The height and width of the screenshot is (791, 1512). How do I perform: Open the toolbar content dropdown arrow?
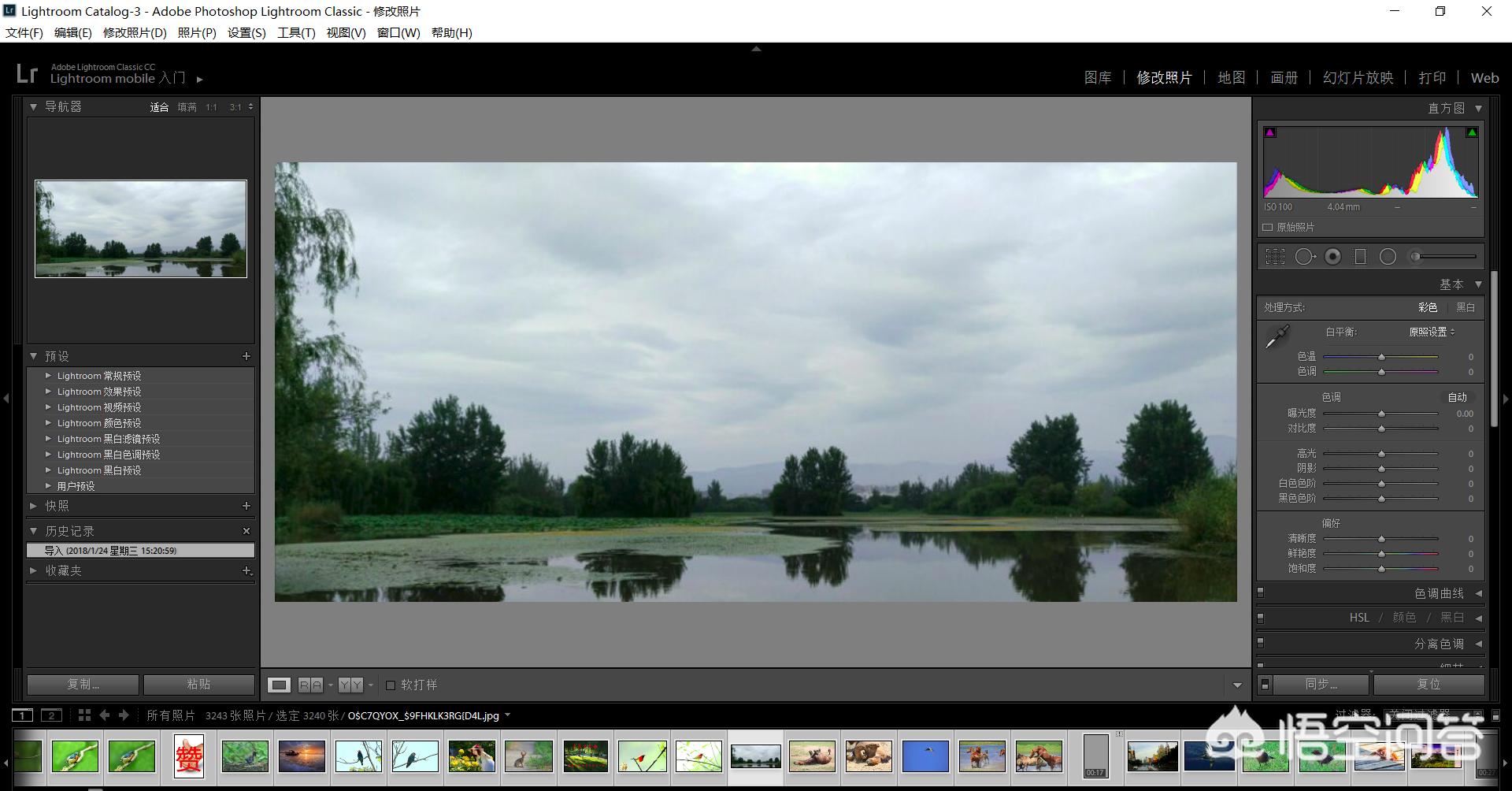(x=1237, y=685)
